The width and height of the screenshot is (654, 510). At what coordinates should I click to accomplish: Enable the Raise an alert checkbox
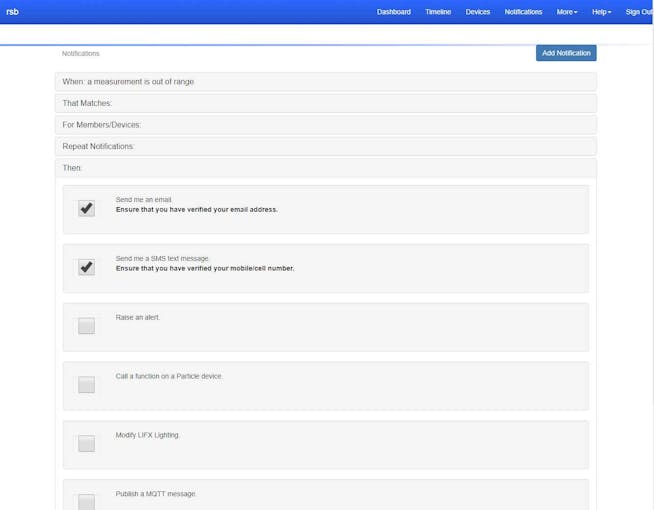tap(86, 326)
